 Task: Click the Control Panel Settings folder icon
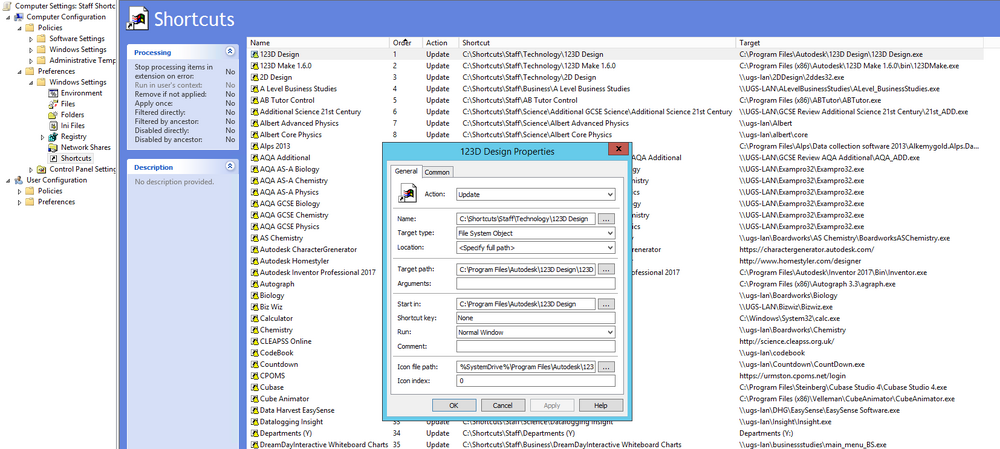tap(41, 169)
